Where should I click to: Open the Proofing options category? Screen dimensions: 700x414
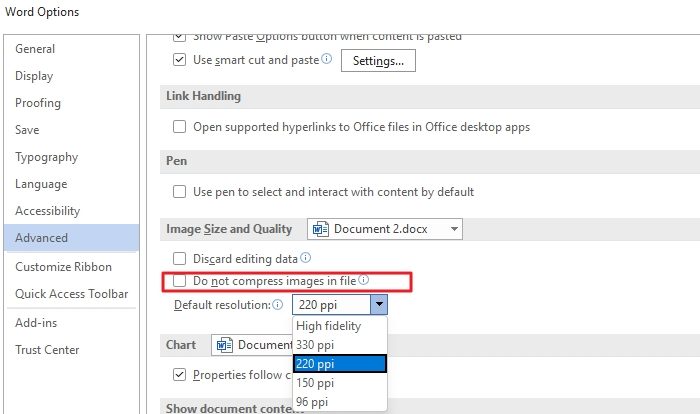pyautogui.click(x=38, y=103)
